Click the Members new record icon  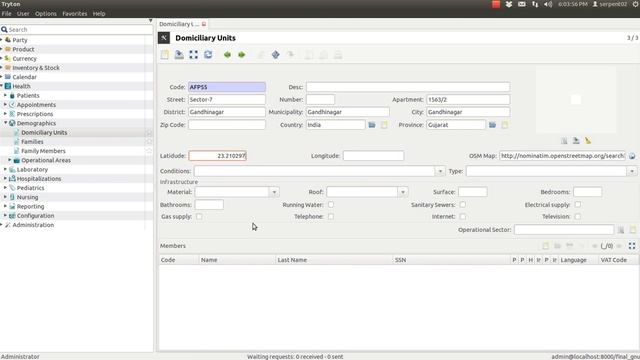(545, 246)
